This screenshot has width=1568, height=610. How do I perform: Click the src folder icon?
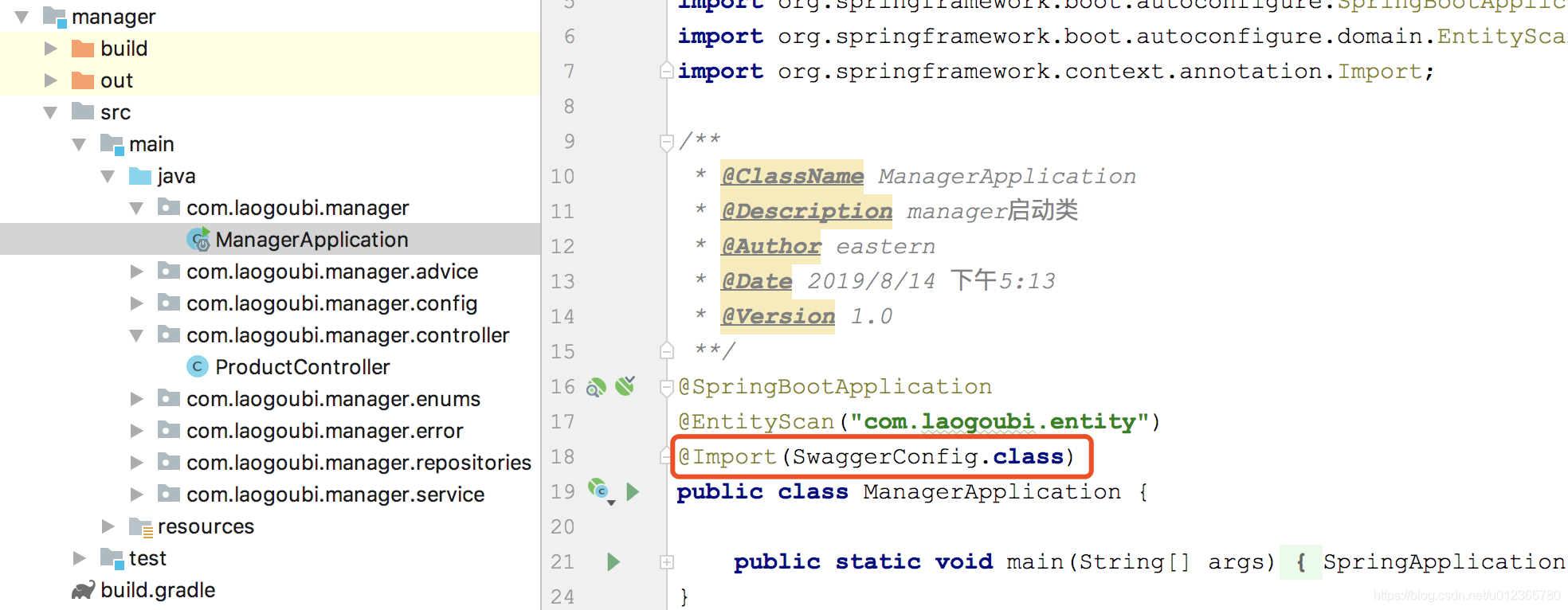83,111
